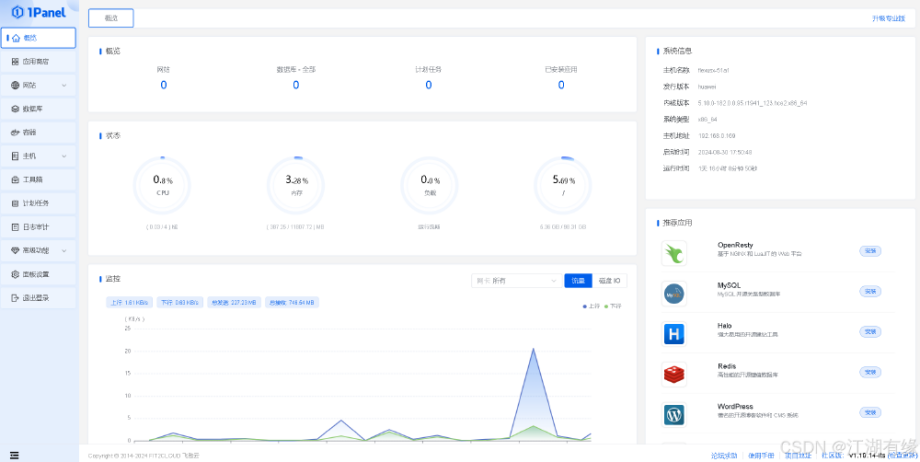Click the version text v1.10.14-lts
The image size is (920, 462).
[x=868, y=456]
